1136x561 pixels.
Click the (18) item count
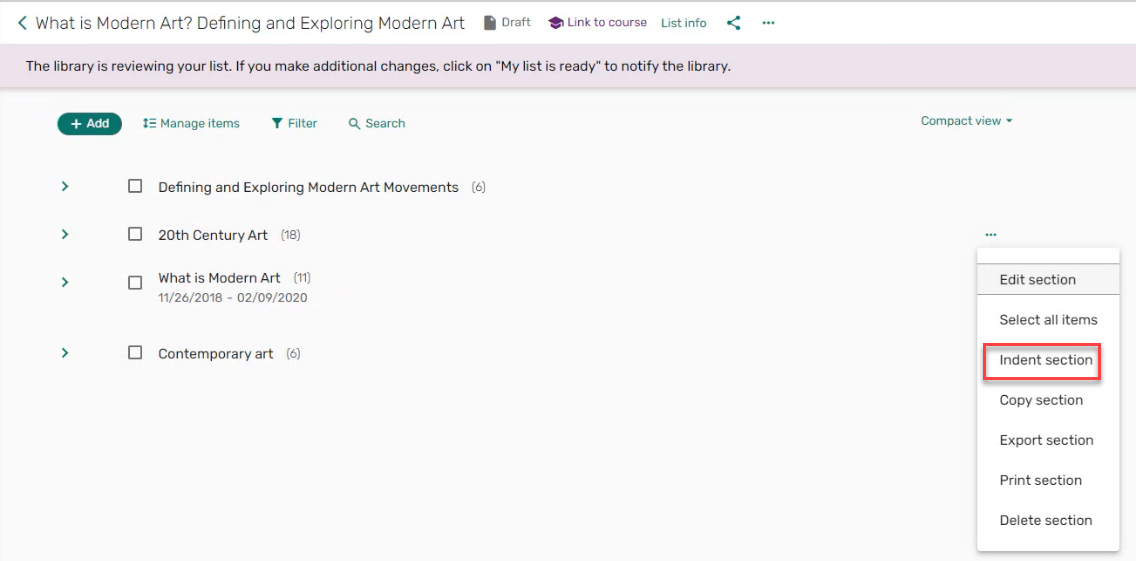[291, 235]
